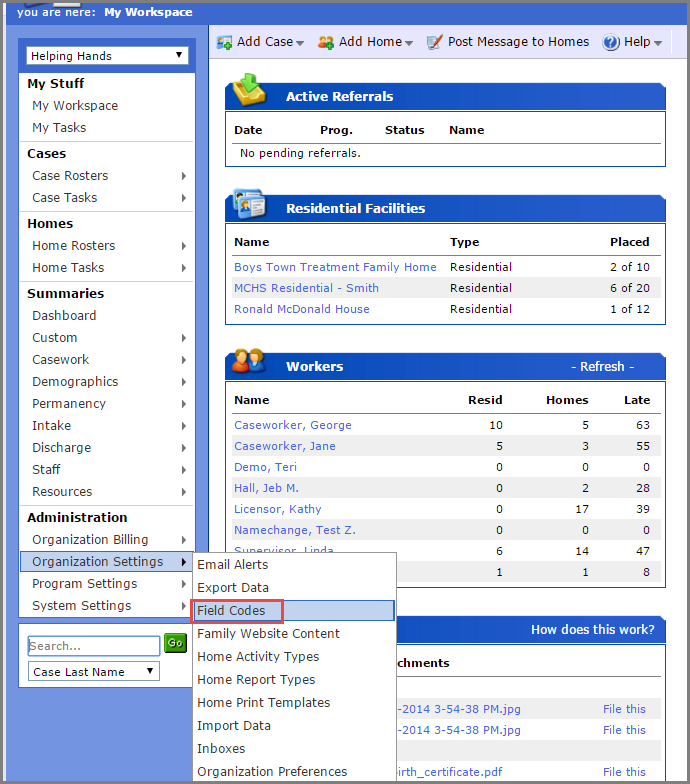Click the My Workspace breadcrumb
The width and height of the screenshot is (690, 784).
(x=148, y=12)
